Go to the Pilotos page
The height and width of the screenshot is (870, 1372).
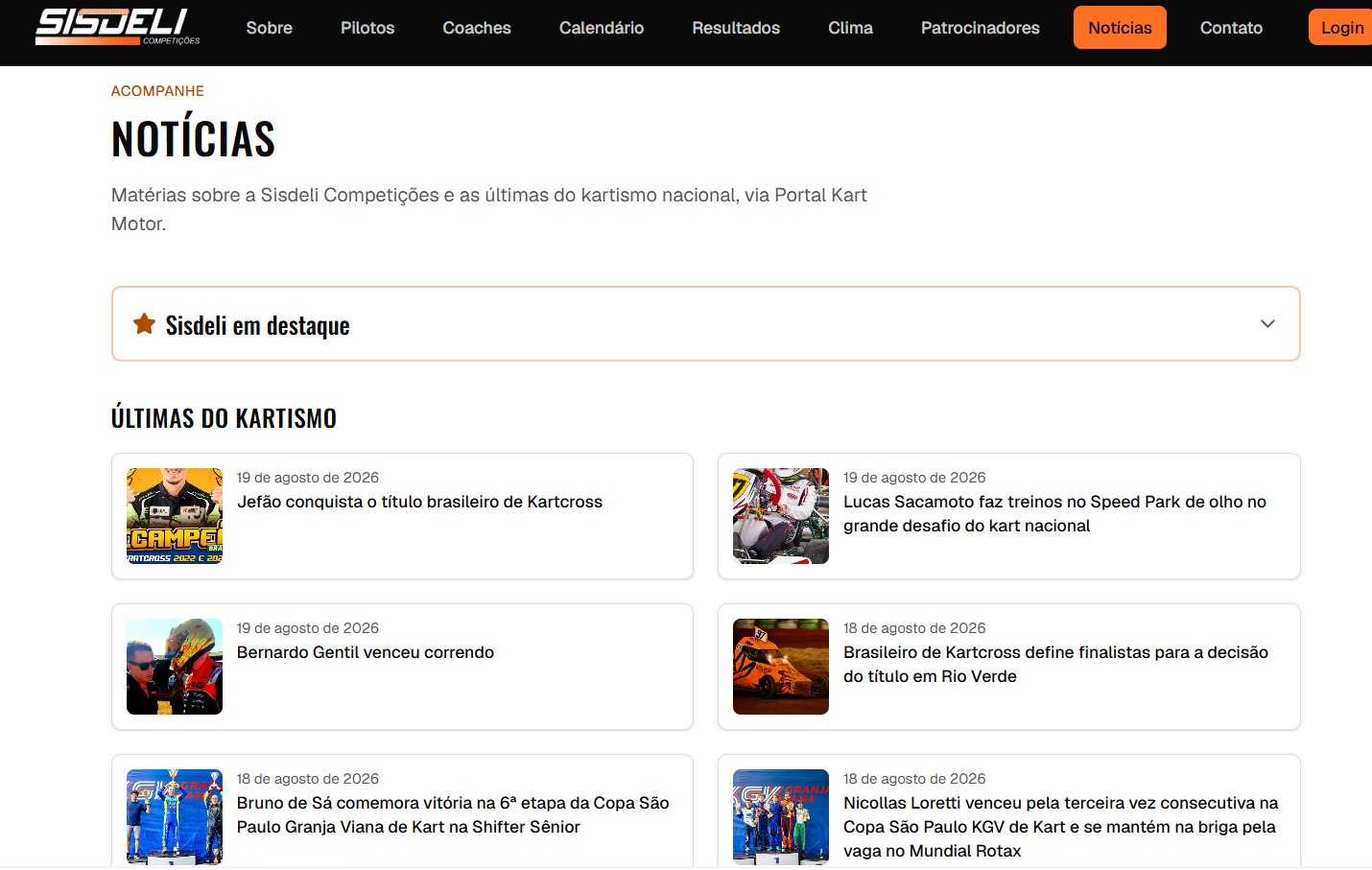click(367, 28)
